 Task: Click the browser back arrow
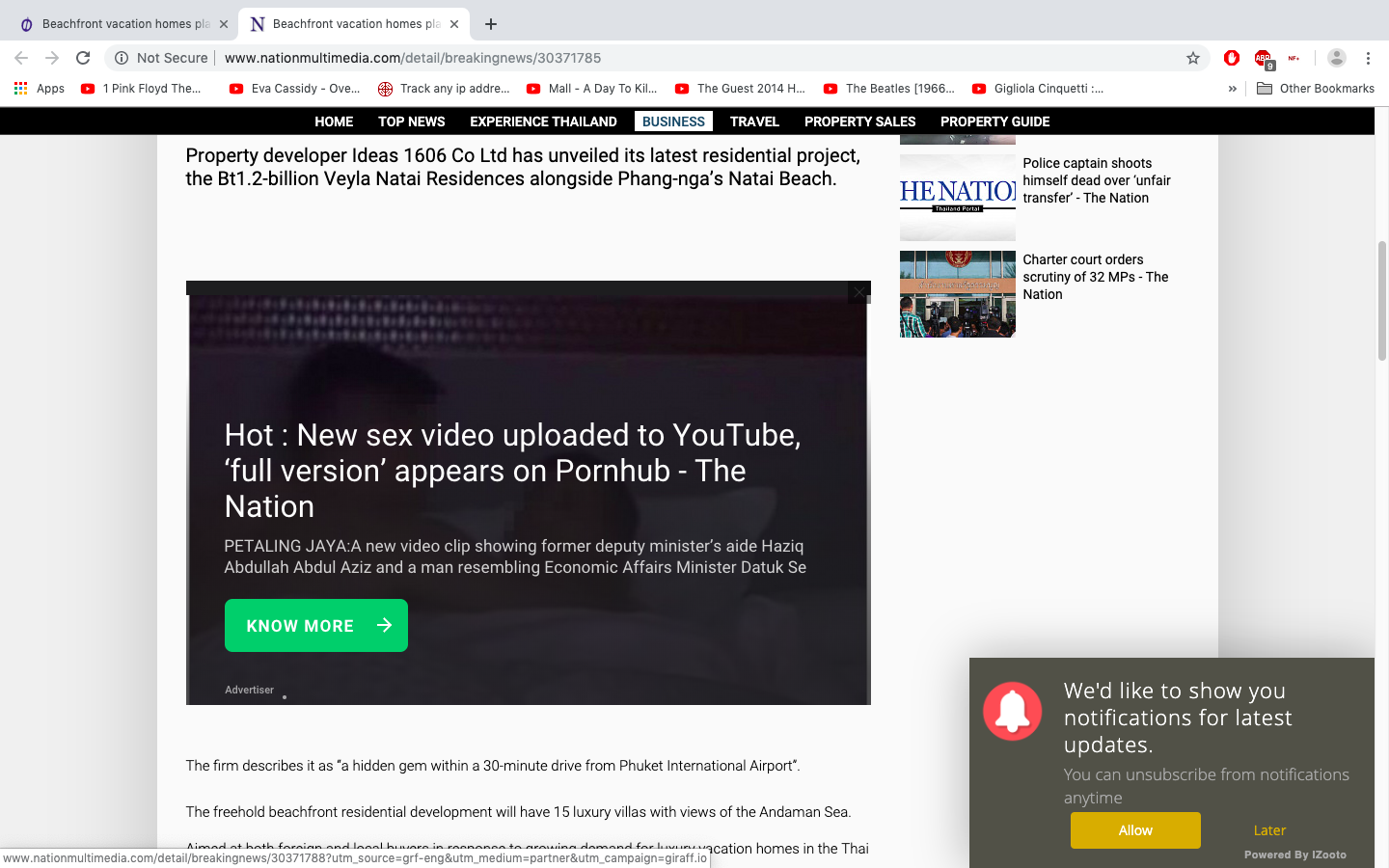point(21,58)
